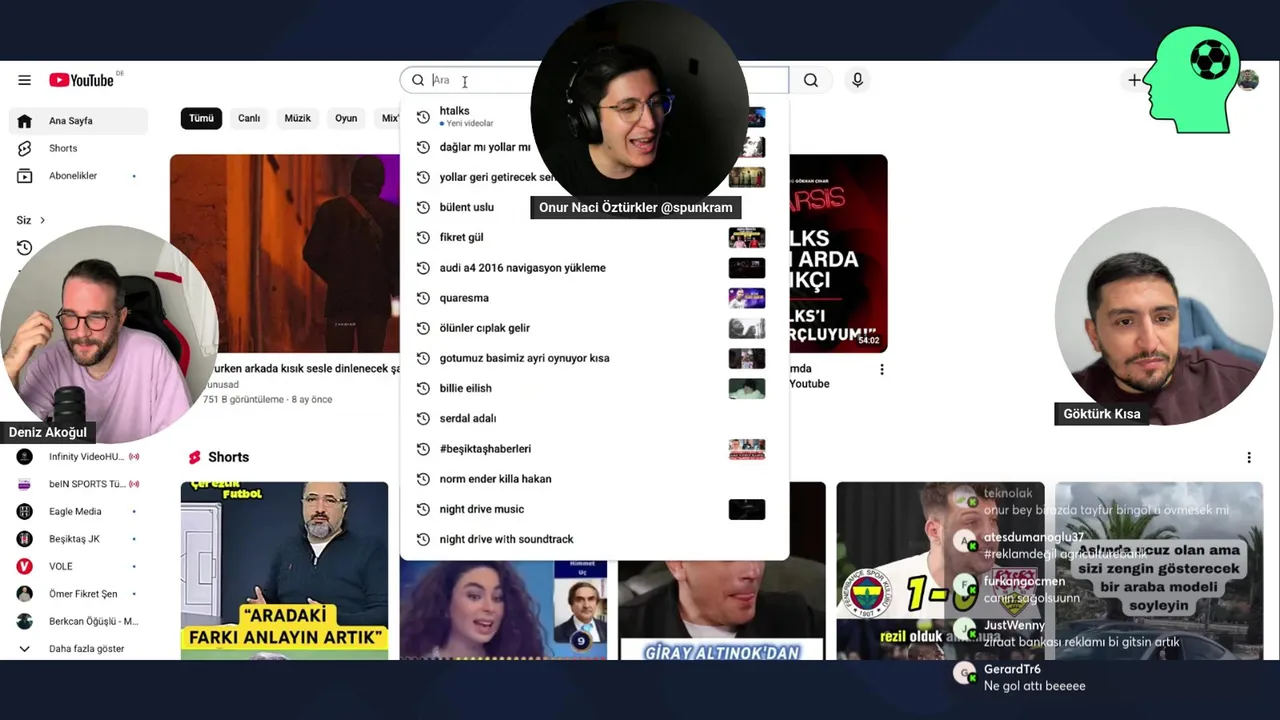
Task: Click history clock icon beside billie eilish
Action: click(423, 388)
